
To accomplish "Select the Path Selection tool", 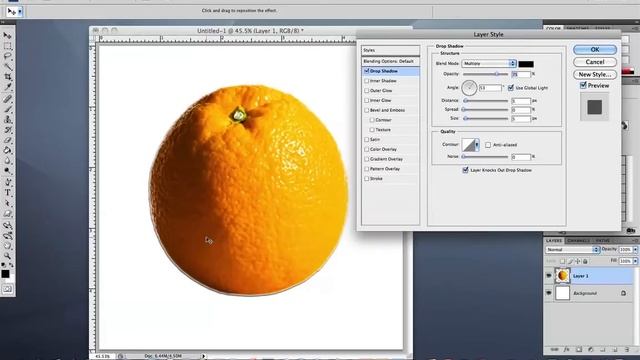I will [x=7, y=202].
